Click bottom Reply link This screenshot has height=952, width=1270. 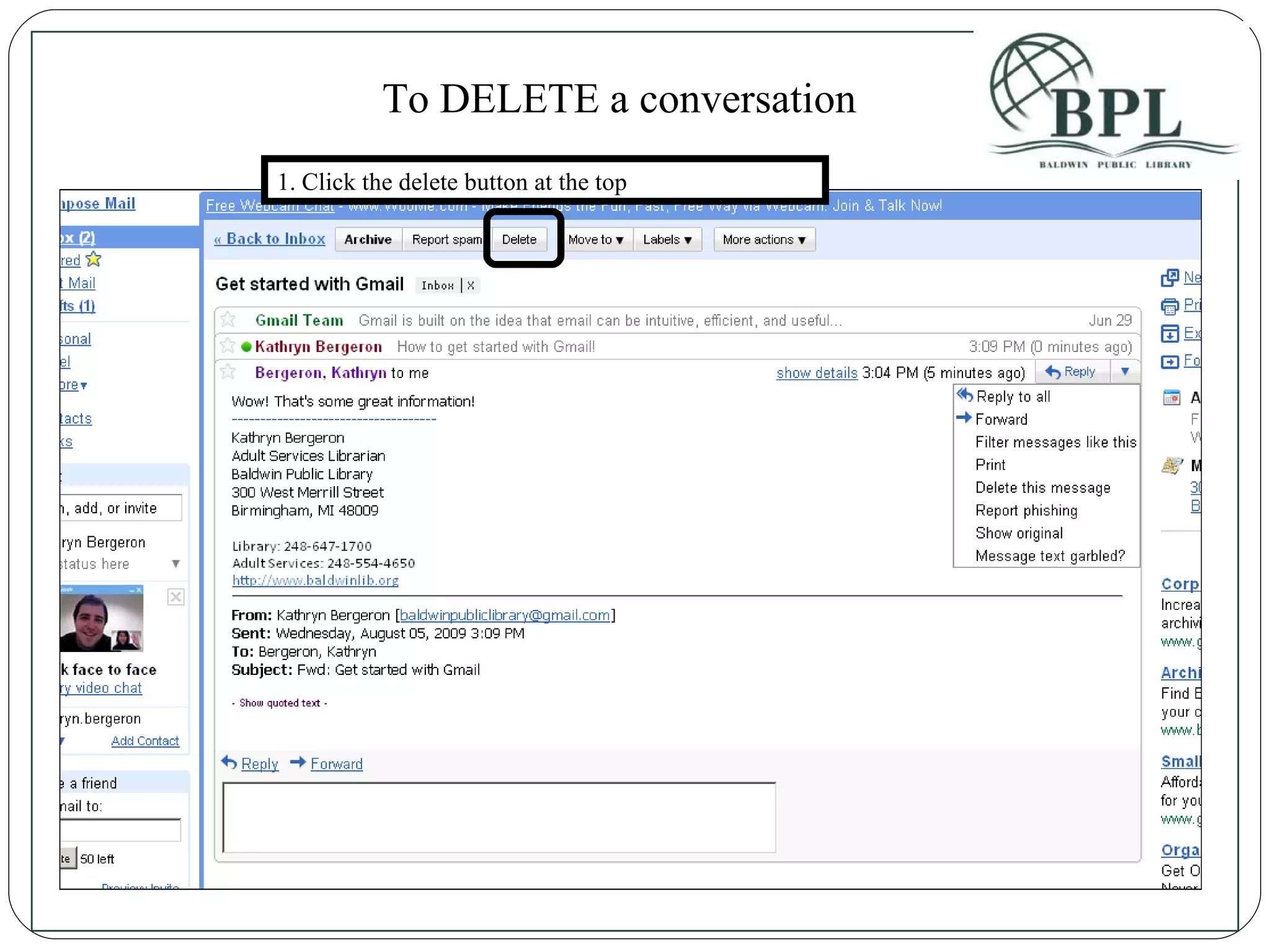click(x=260, y=764)
